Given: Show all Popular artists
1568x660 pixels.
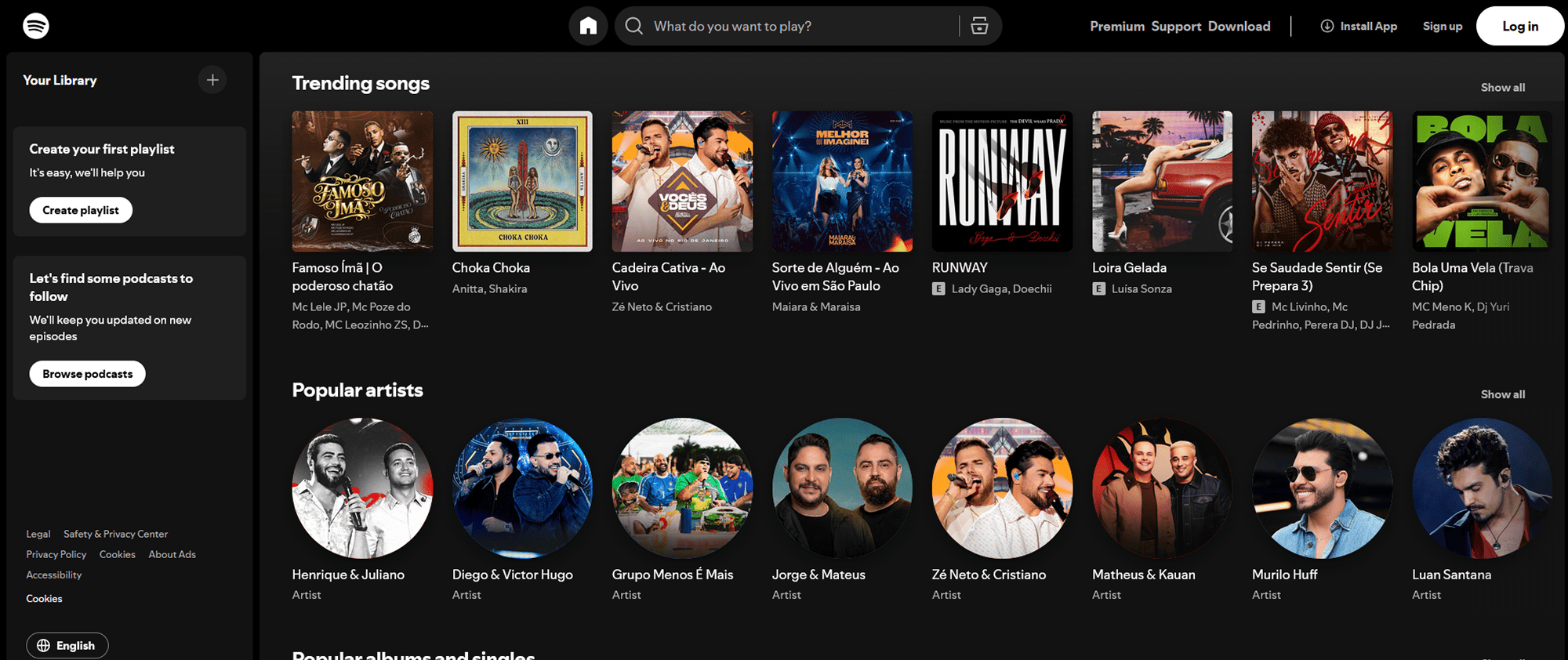Looking at the screenshot, I should (1502, 394).
